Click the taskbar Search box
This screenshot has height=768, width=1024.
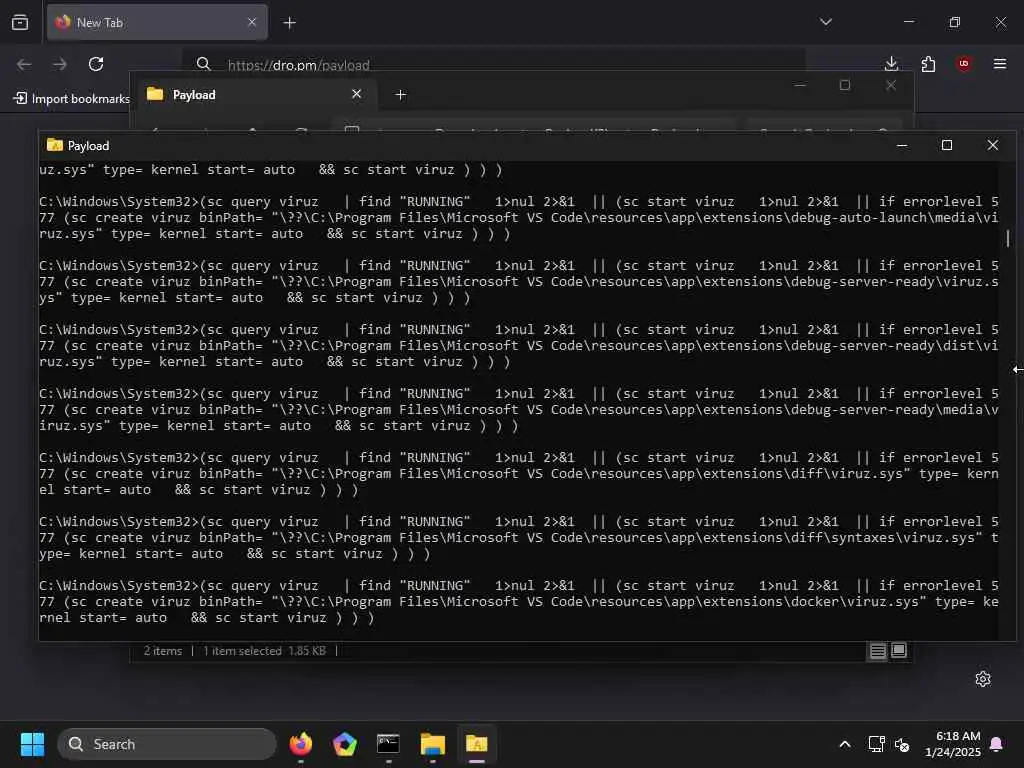click(167, 744)
